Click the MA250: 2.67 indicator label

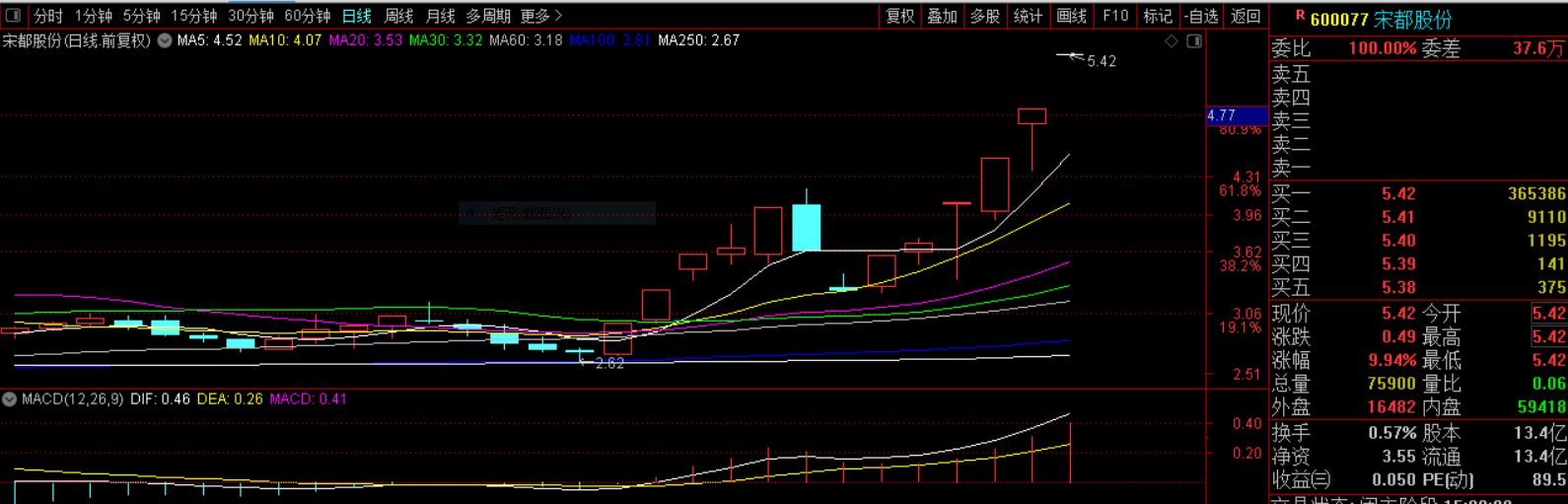point(699,40)
